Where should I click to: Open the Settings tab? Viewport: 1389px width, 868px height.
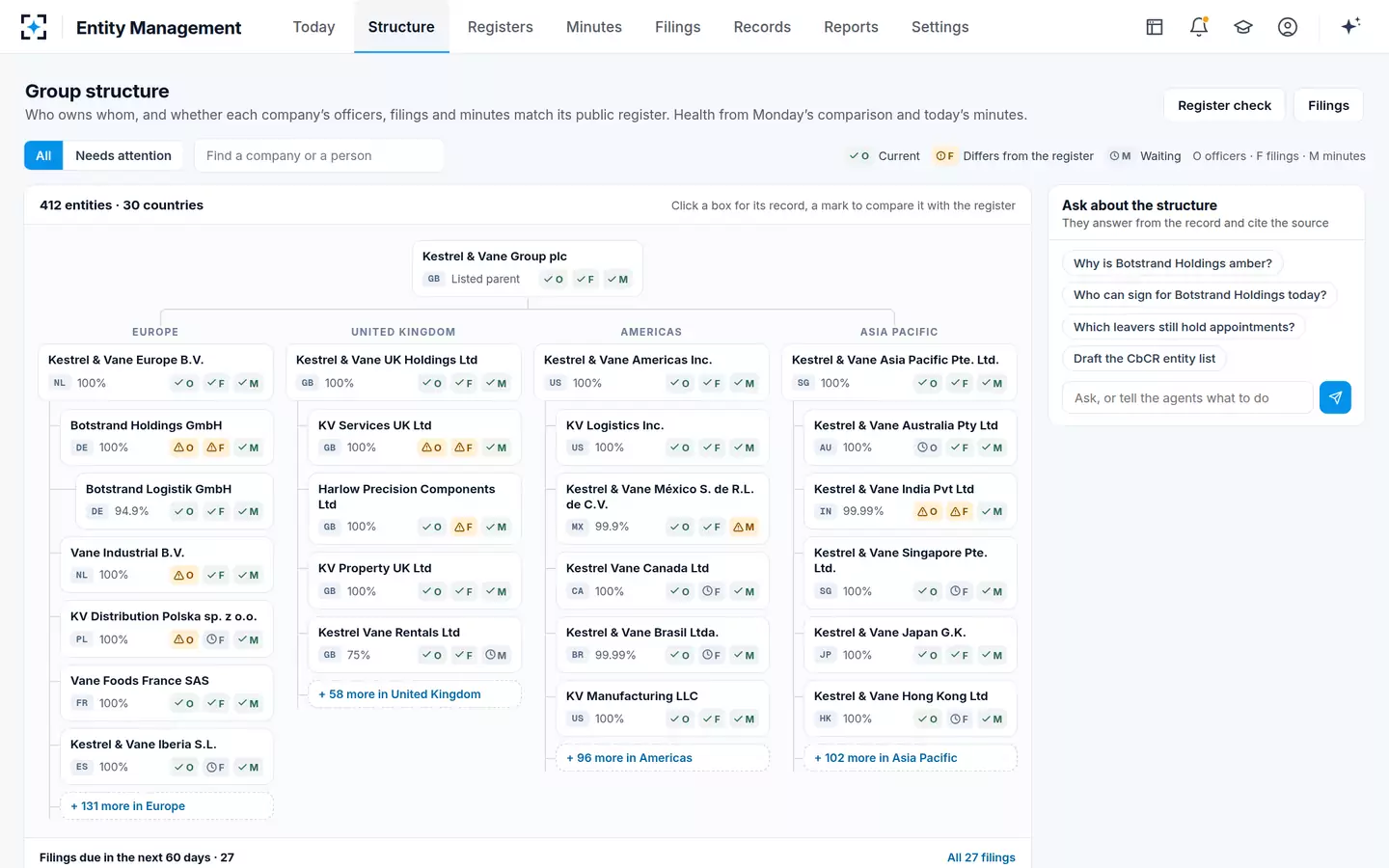(x=940, y=27)
